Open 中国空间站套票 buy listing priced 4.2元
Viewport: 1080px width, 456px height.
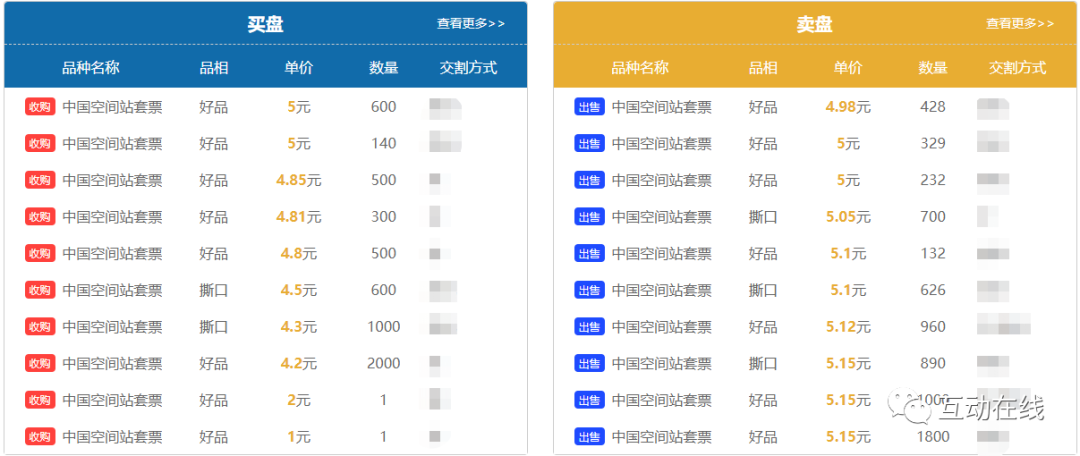[112, 364]
